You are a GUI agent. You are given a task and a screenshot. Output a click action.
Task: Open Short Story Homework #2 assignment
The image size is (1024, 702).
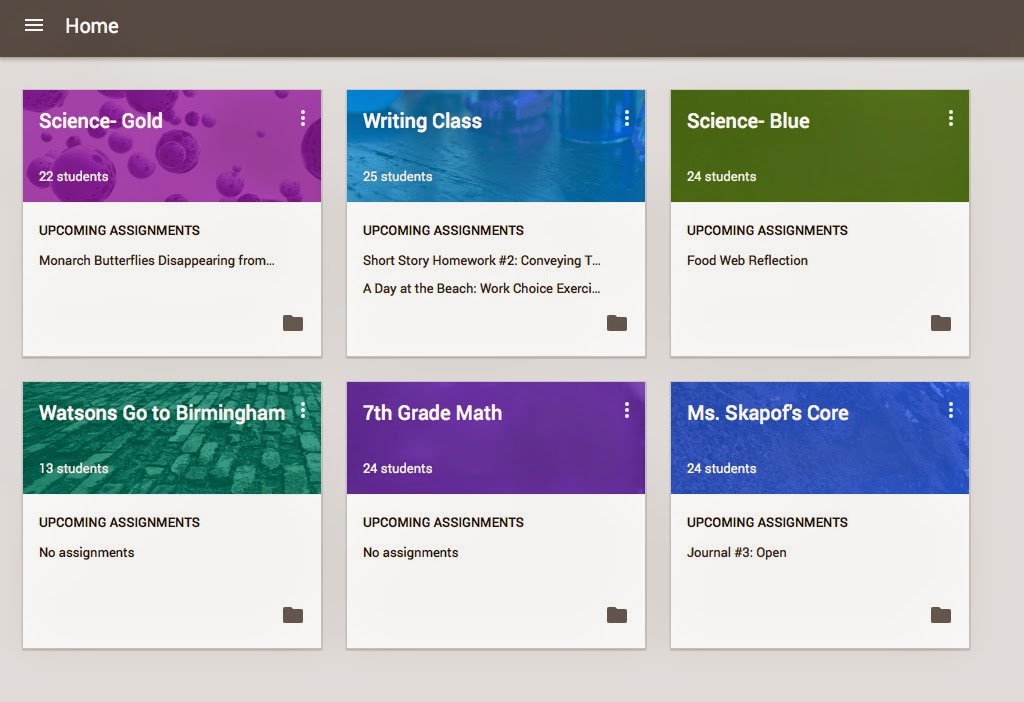click(x=481, y=261)
